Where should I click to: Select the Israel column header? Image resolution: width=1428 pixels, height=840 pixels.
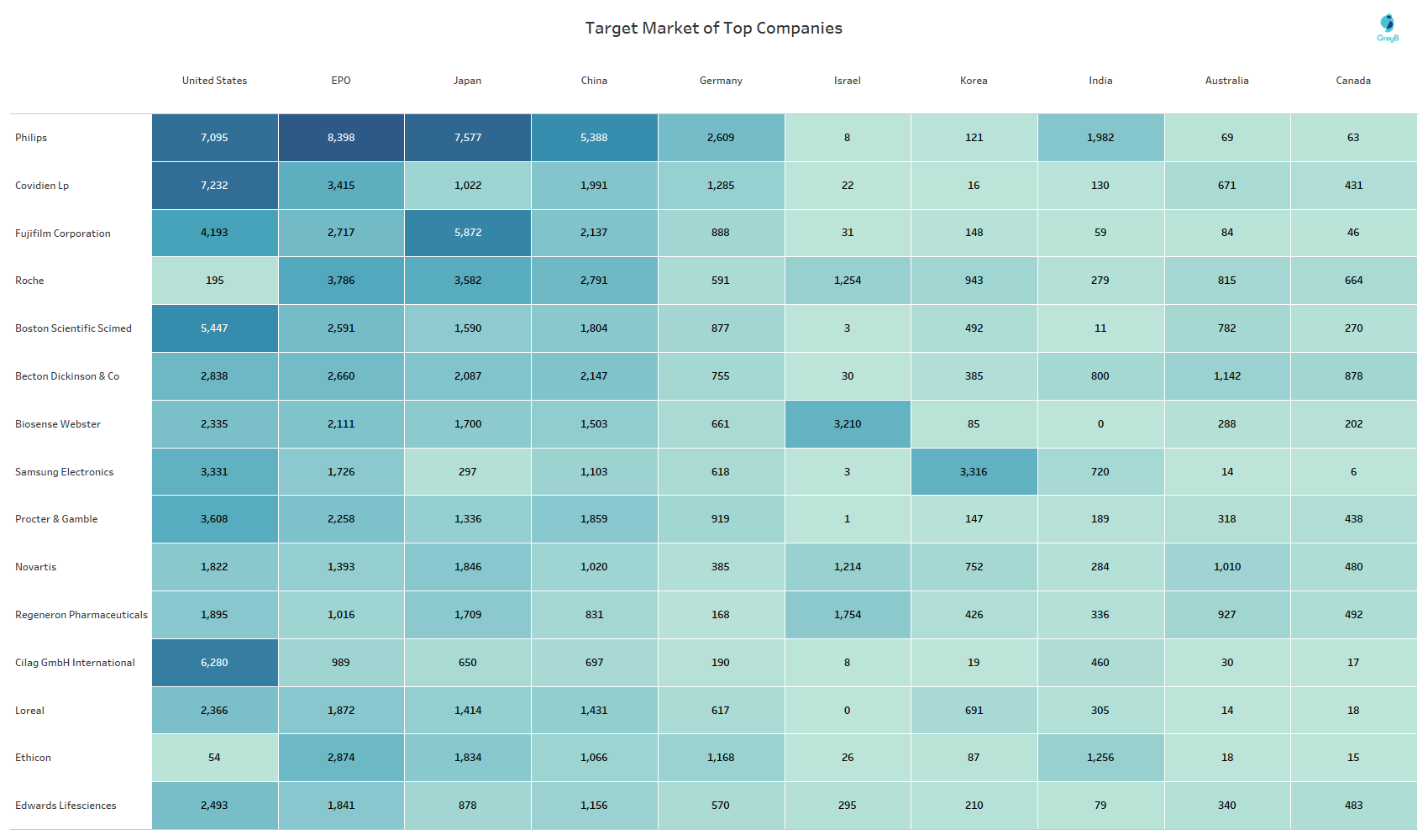click(847, 81)
